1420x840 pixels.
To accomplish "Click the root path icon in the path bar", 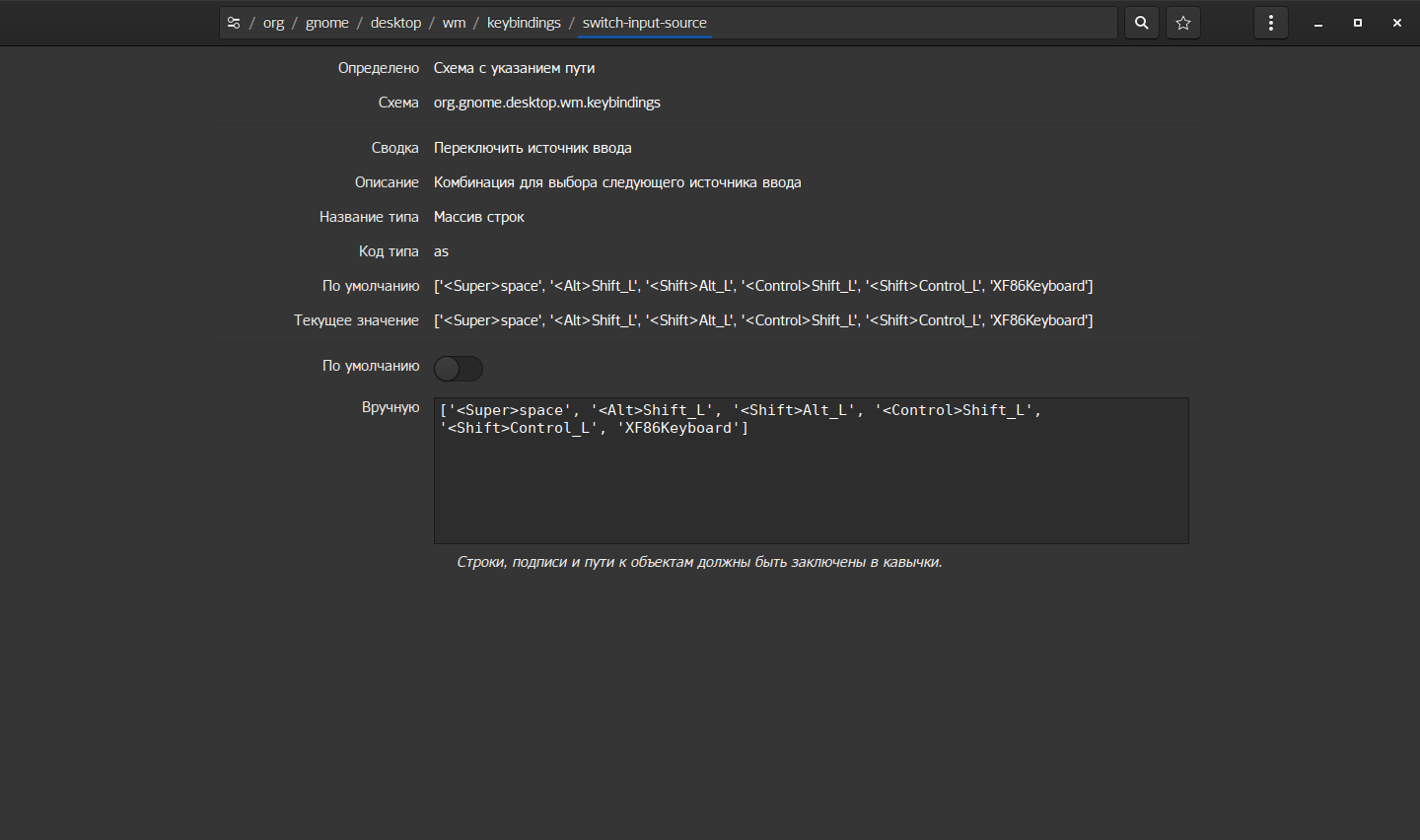I will (x=234, y=23).
